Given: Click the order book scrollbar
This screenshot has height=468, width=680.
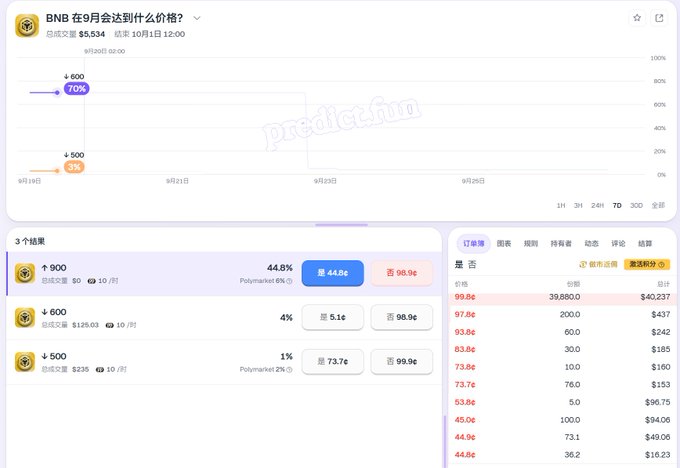Looking at the screenshot, I should 445,442.
